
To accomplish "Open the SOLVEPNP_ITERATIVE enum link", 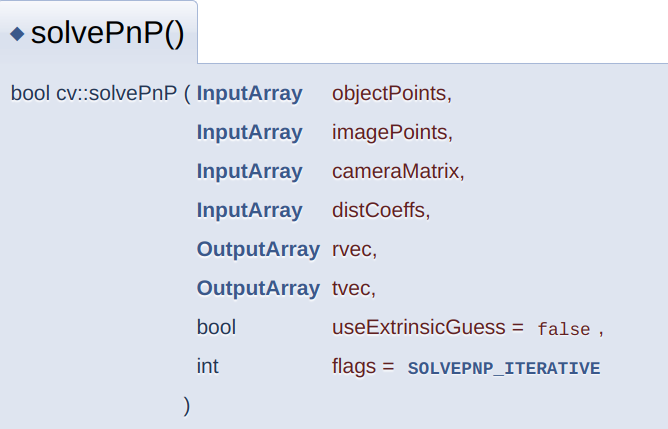I will 504,368.
